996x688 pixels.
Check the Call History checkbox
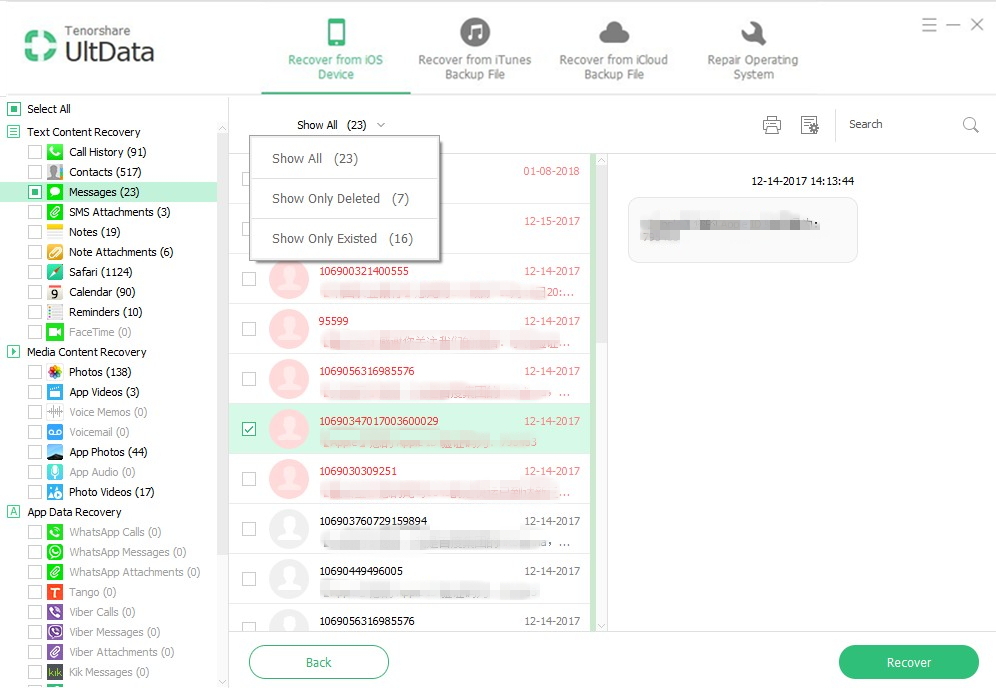[35, 152]
